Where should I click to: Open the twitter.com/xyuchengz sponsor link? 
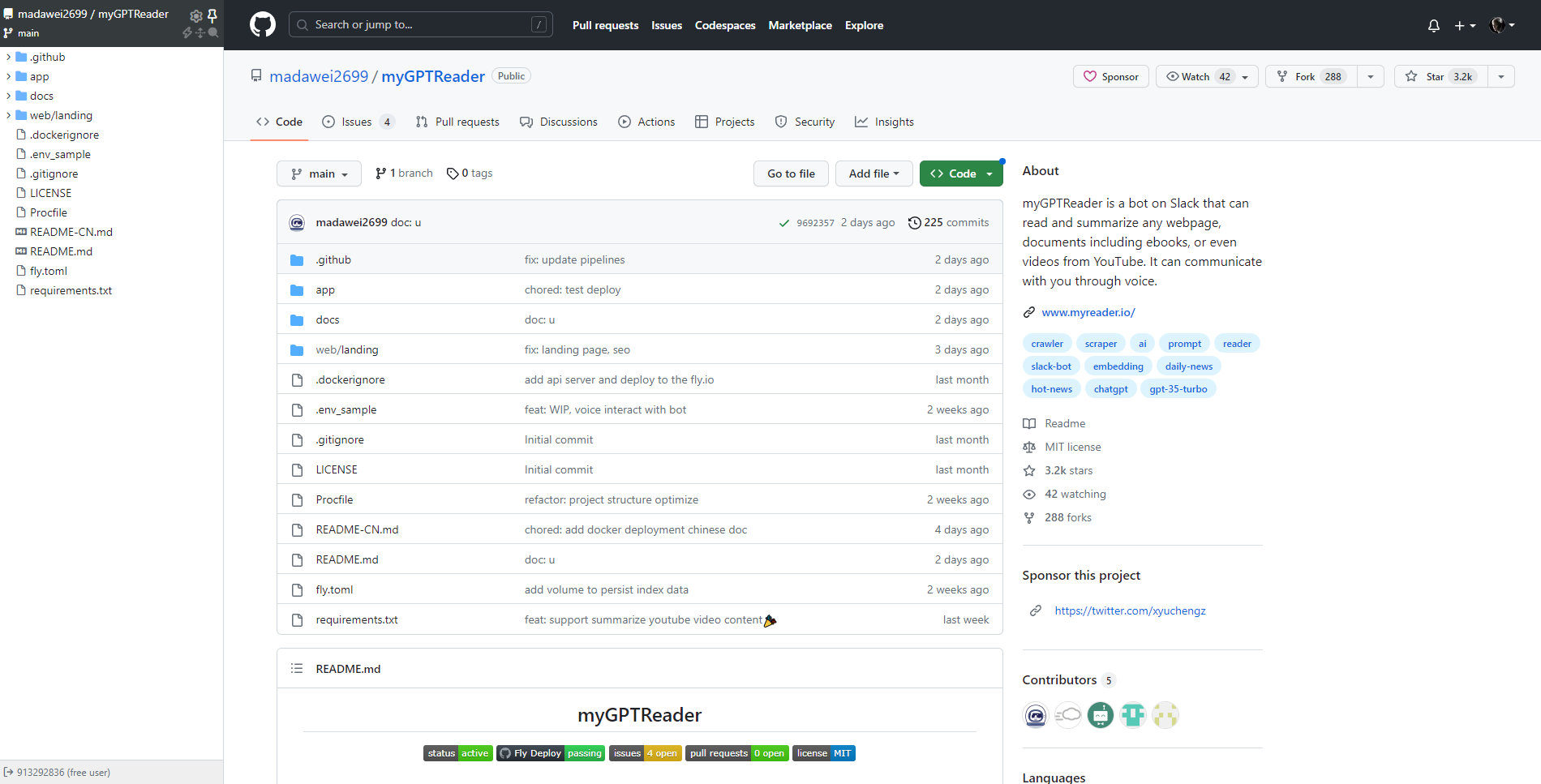click(1130, 610)
